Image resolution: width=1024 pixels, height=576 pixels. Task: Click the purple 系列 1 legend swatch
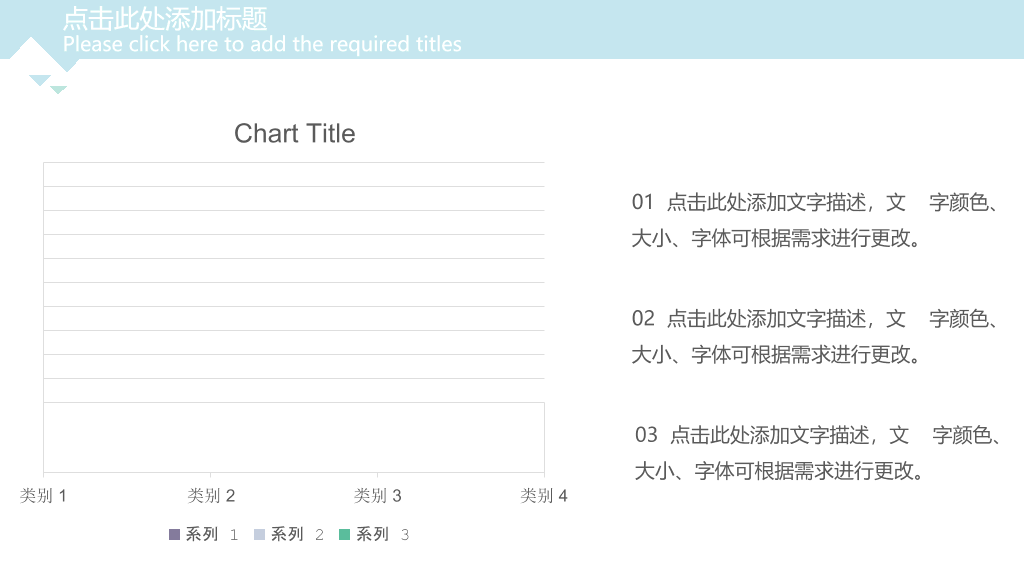click(174, 534)
